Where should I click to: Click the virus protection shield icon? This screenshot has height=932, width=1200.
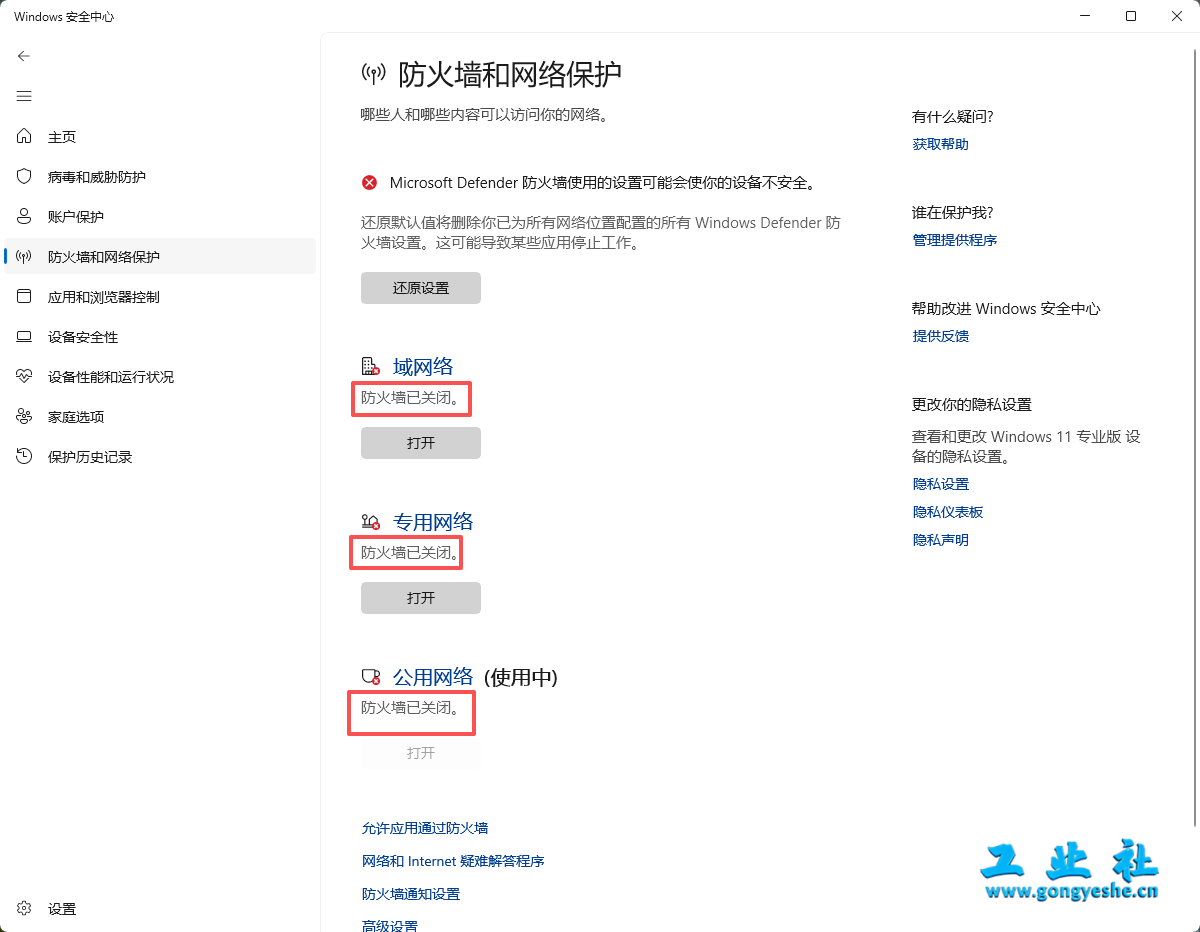tap(25, 176)
